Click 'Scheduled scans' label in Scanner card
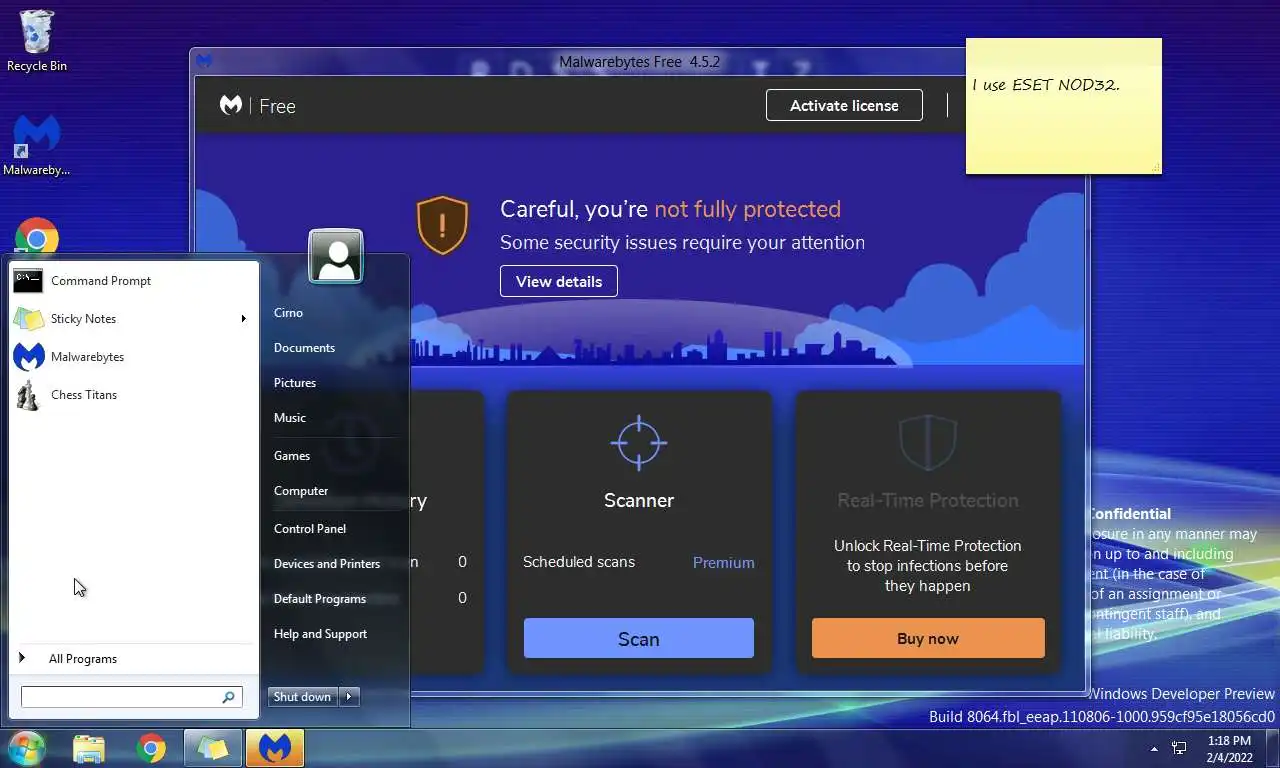Viewport: 1280px width, 768px height. click(x=579, y=562)
